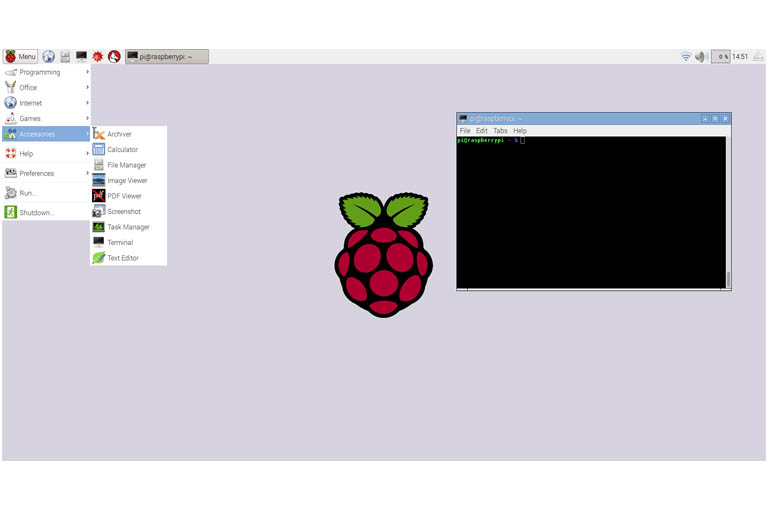
Task: Expand the arrow next to Help
Action: pos(87,153)
